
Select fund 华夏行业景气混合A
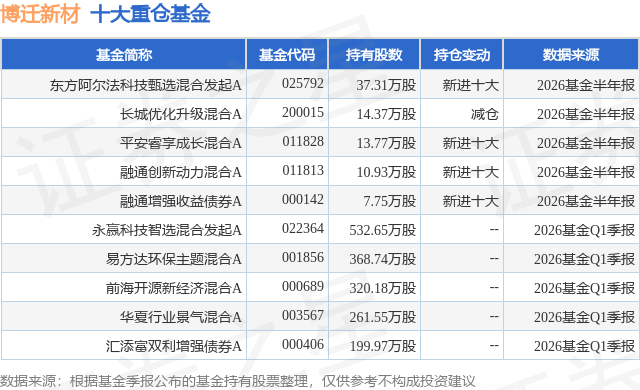tap(180, 317)
